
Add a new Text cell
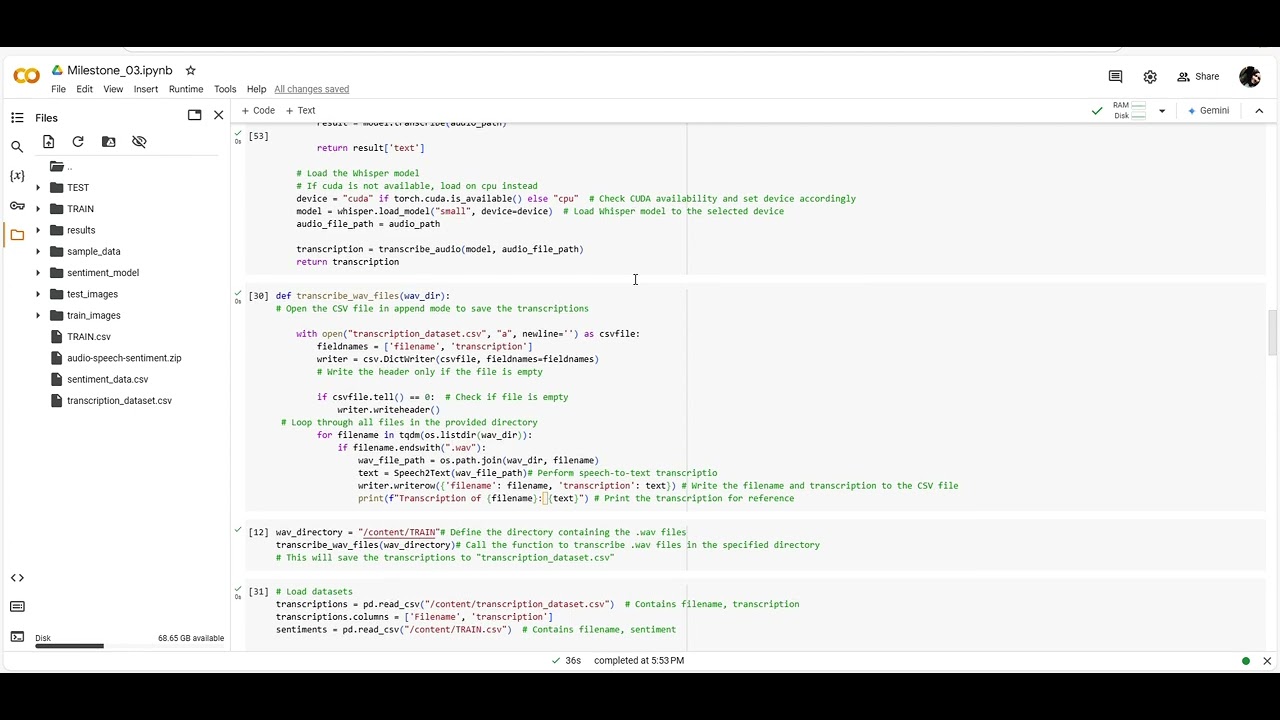coord(300,111)
